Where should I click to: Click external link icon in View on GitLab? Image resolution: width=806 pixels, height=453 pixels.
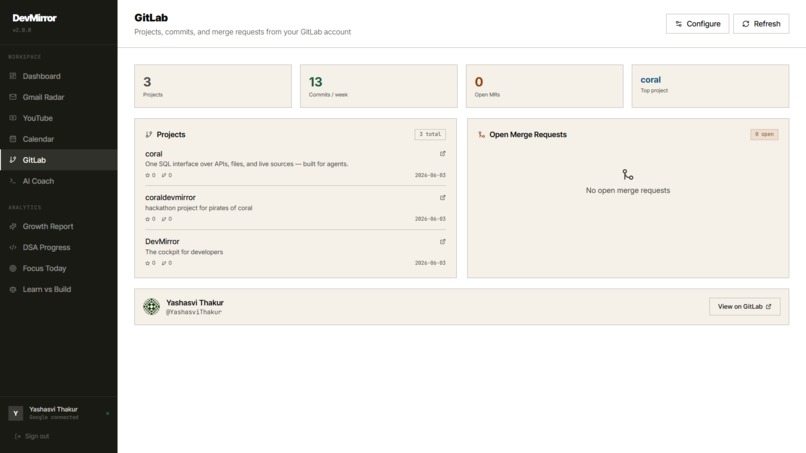point(768,306)
